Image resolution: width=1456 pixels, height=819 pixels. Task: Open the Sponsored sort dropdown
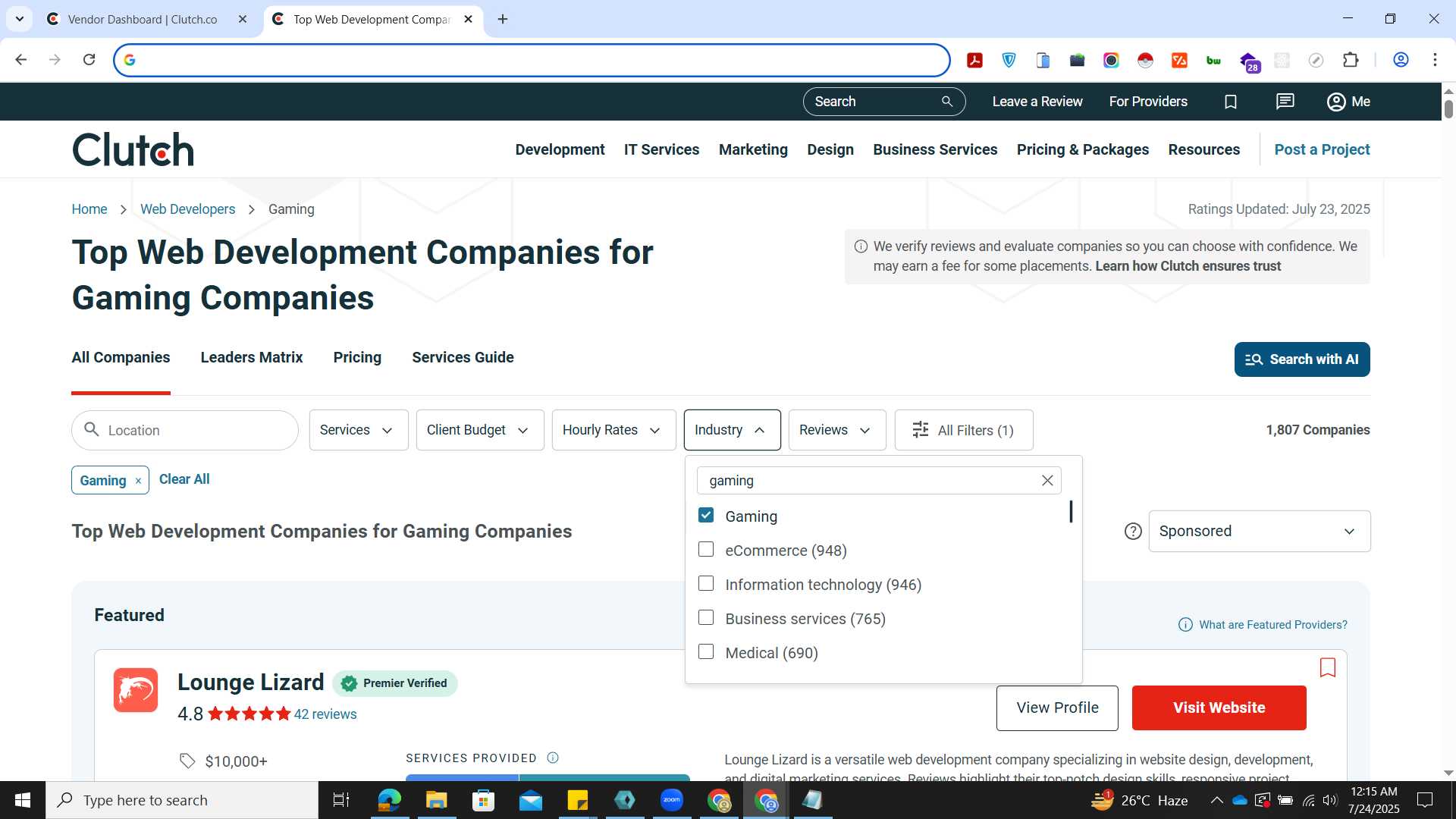pos(1260,532)
